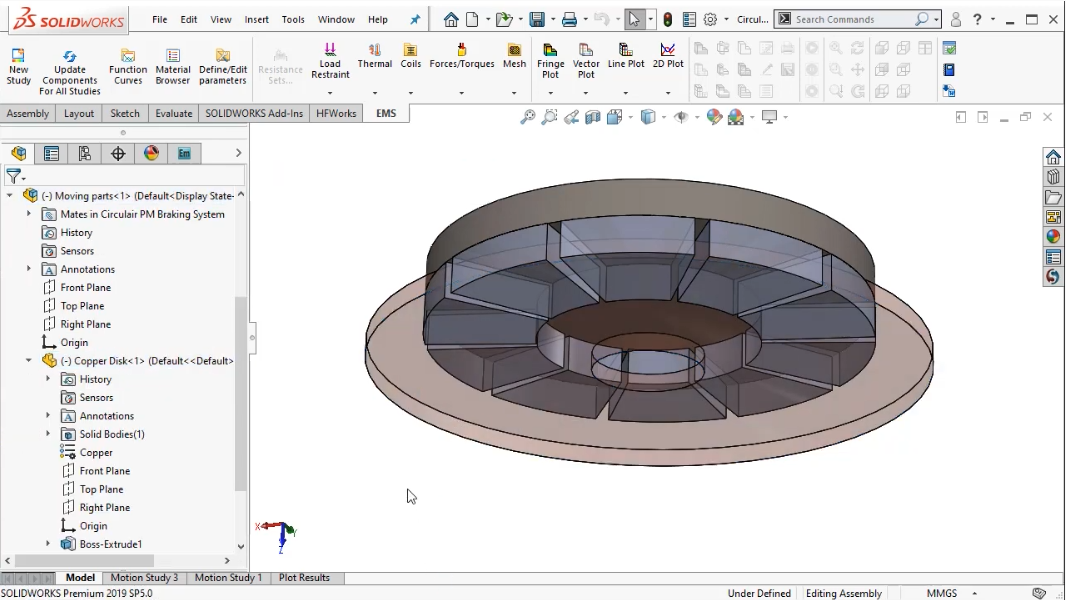Open the Plot Results tab
This screenshot has height=600, width=1066.
304,578
